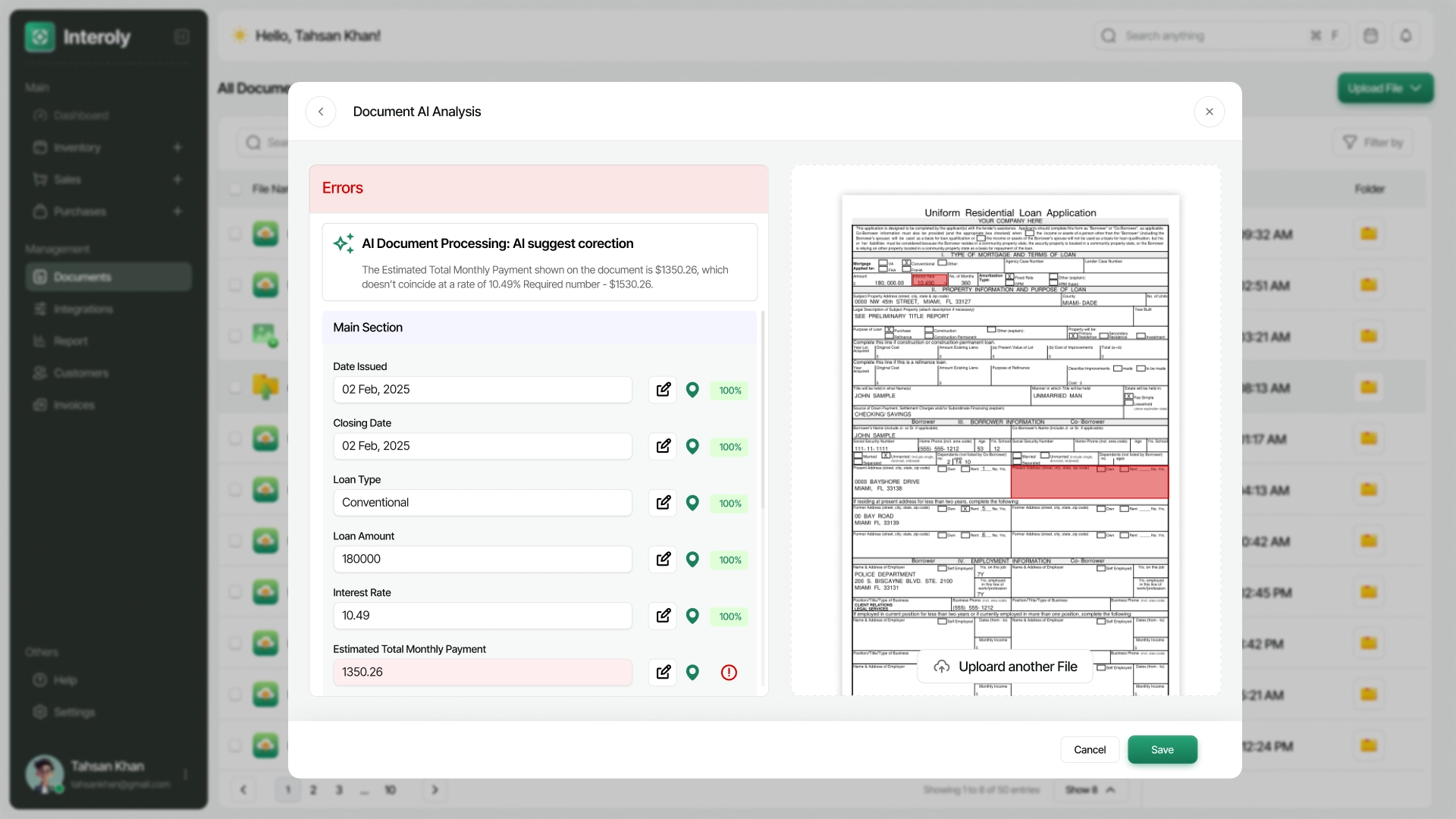
Task: Click location pin icon next to Interest Rate
Action: (692, 616)
